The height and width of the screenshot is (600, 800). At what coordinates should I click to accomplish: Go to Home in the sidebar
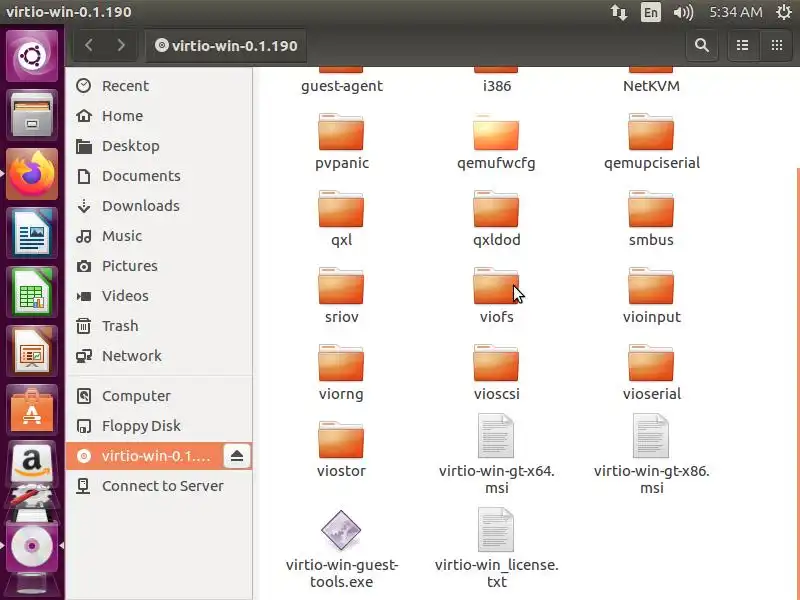(159, 116)
